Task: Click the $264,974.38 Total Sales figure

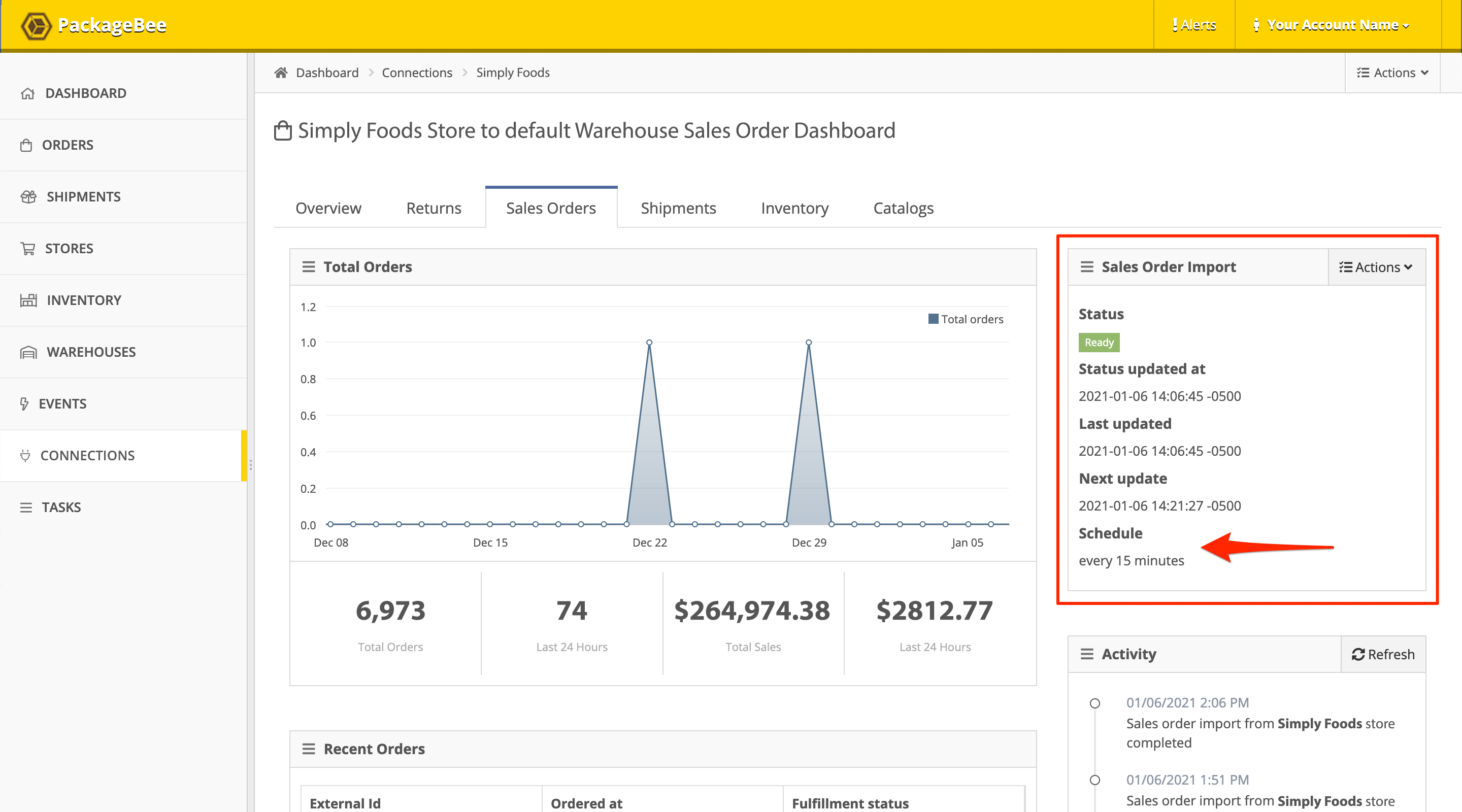Action: [x=752, y=611]
